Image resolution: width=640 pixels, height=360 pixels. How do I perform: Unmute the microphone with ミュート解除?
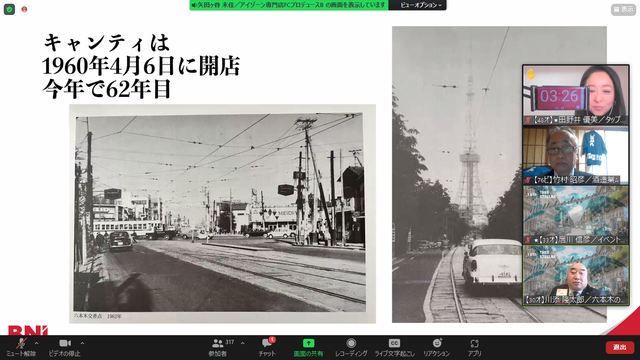tap(21, 348)
